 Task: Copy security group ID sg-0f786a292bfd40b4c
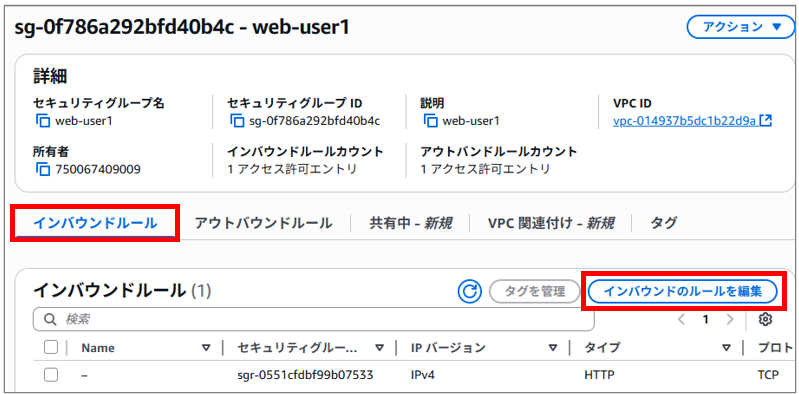pyautogui.click(x=237, y=121)
